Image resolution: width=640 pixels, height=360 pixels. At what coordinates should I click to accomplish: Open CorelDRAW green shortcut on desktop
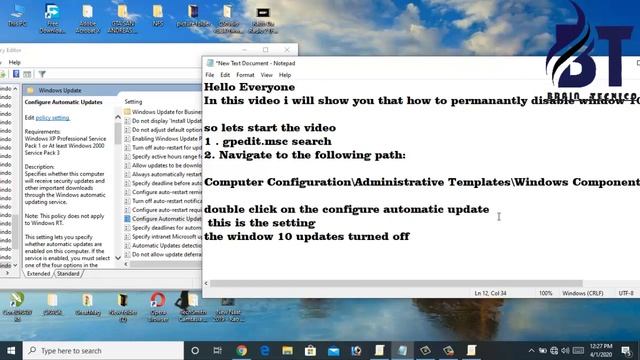(17, 307)
